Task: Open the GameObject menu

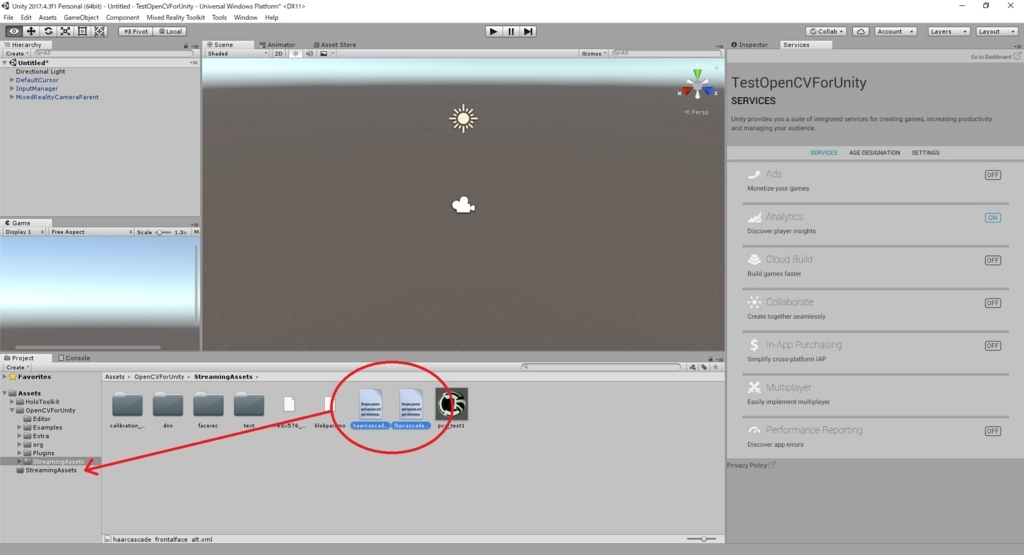Action: (x=81, y=18)
